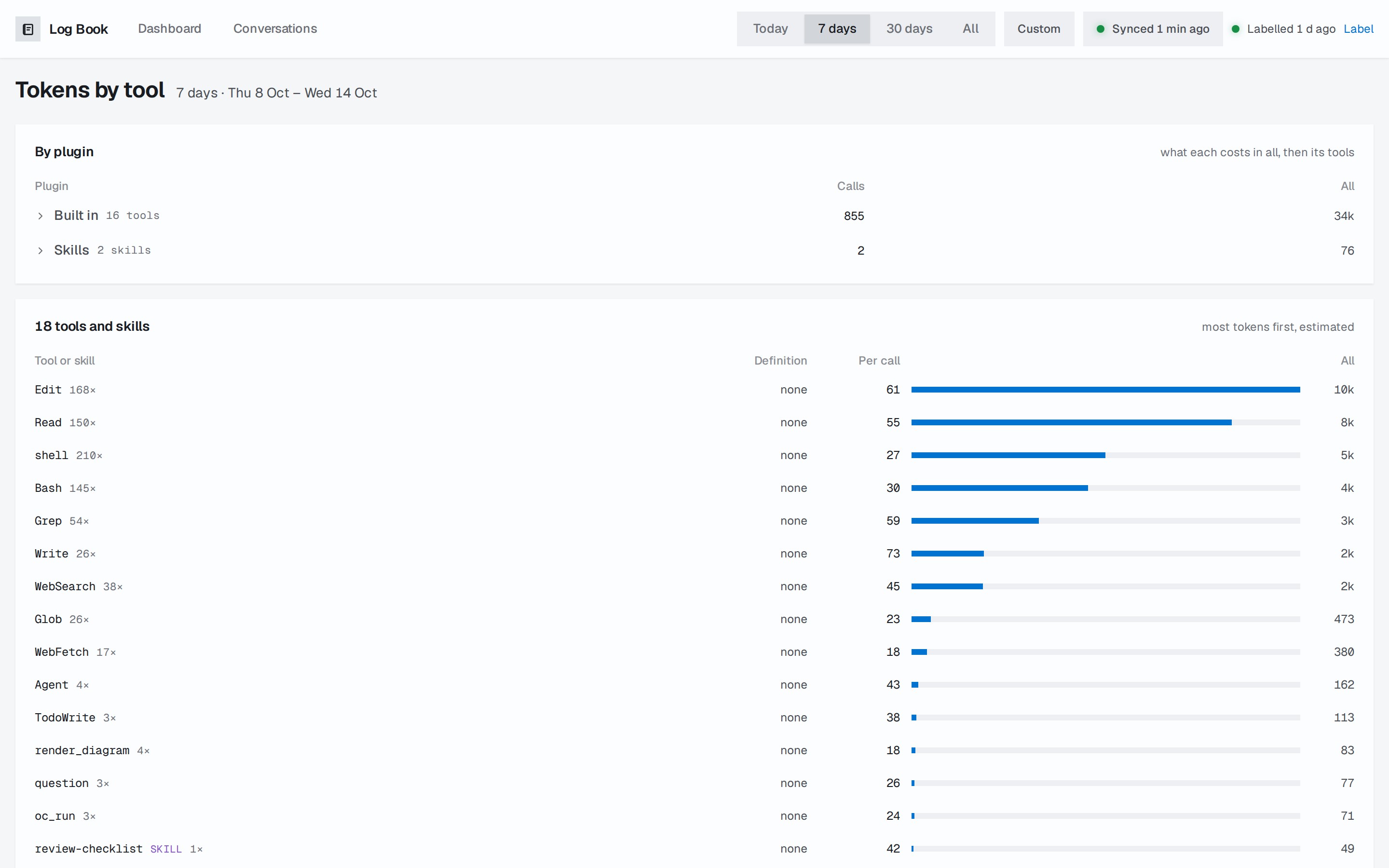
Task: Select the Agent 4× row name
Action: click(61, 684)
